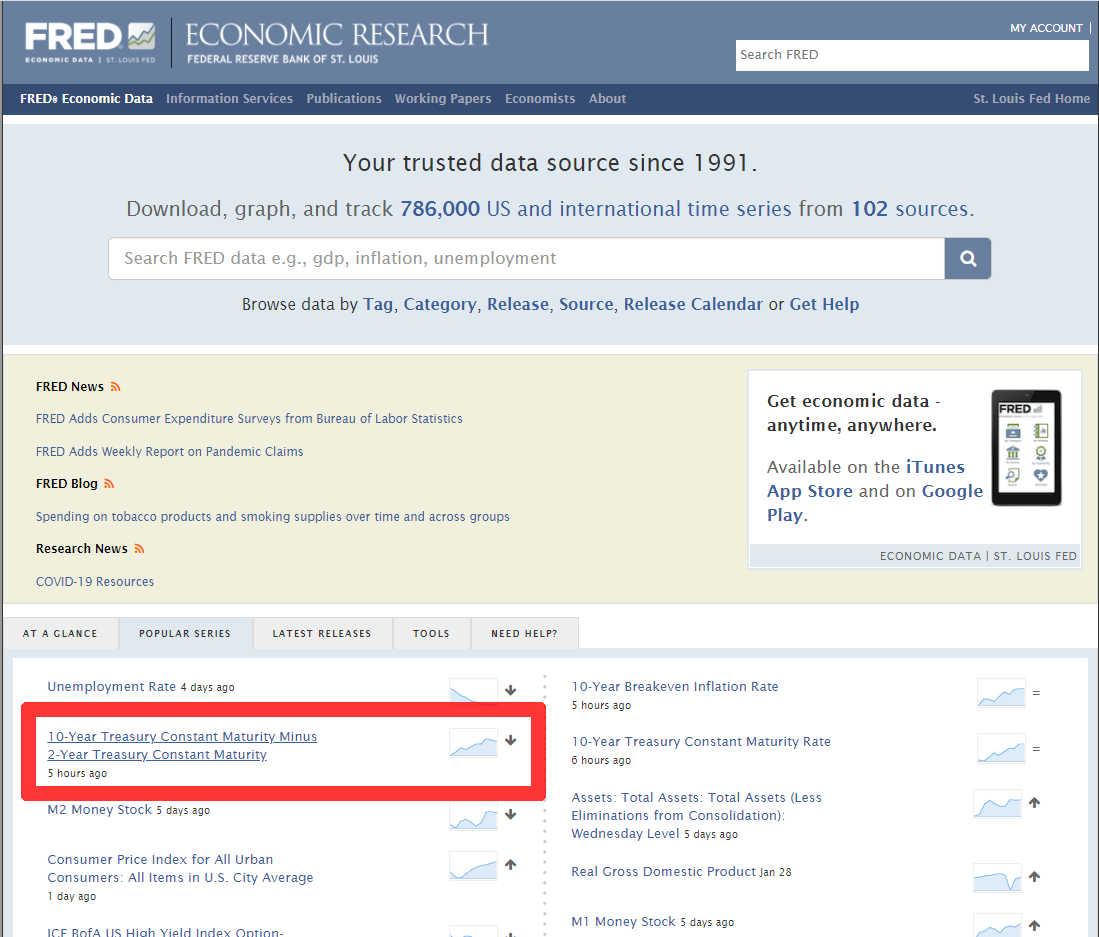The image size is (1099, 937).
Task: Focus the main Search FRED data field
Action: click(526, 259)
